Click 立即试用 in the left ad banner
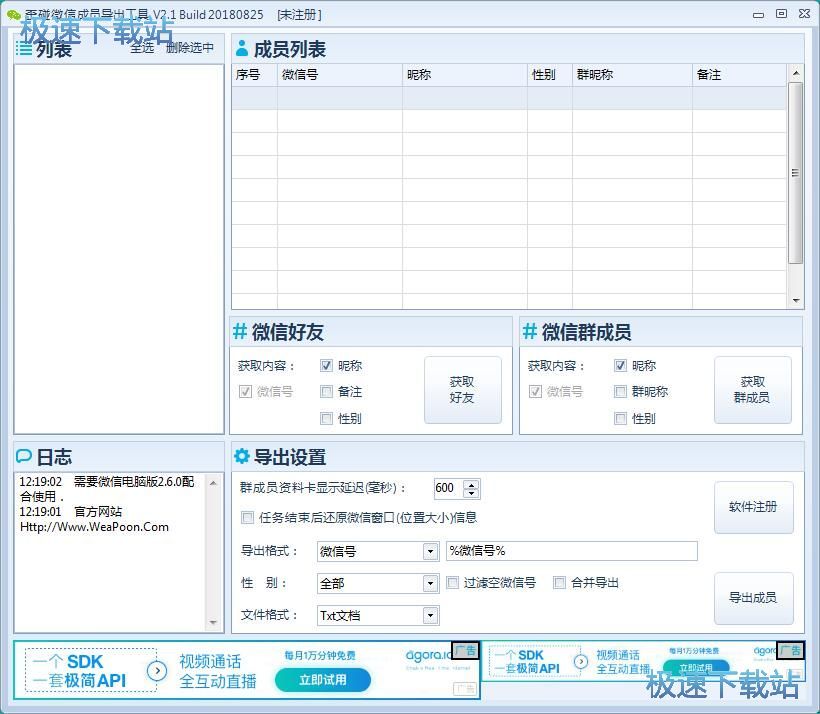 click(323, 680)
